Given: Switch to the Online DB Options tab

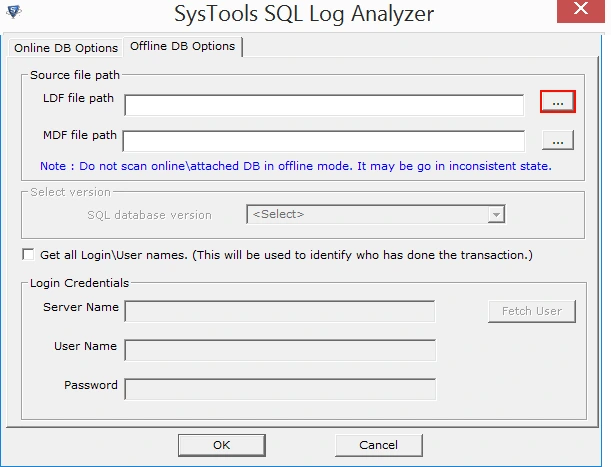Looking at the screenshot, I should 66,48.
